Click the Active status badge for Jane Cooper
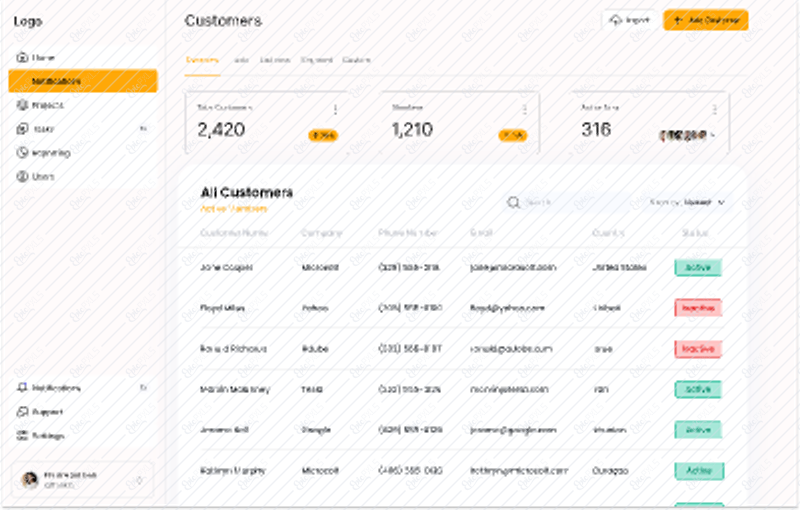800x510 pixels. click(698, 267)
